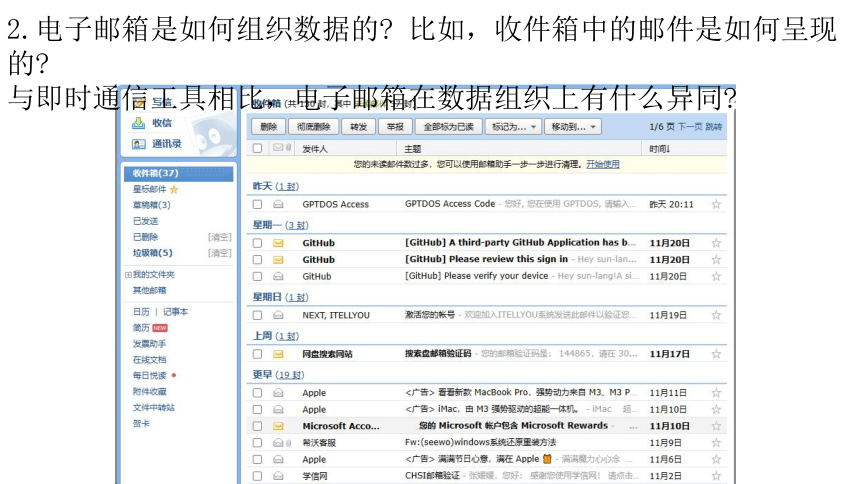Click the star icon next to 星标邮件
860x484 pixels.
174,190
